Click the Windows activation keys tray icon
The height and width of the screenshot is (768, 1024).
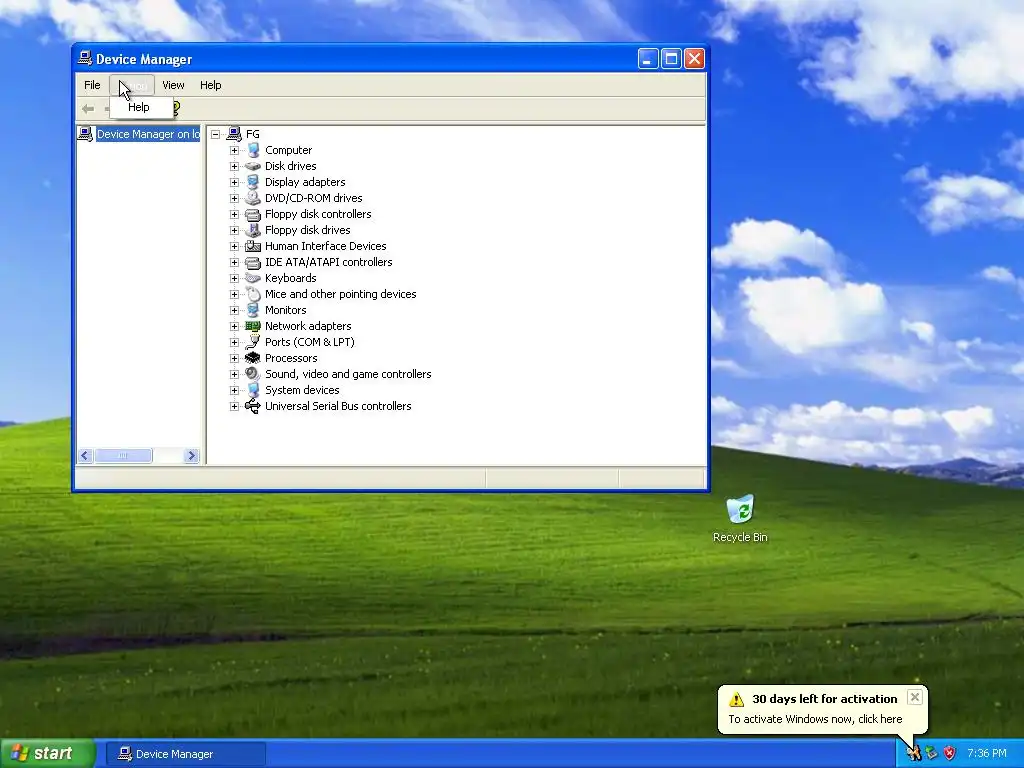pos(914,754)
